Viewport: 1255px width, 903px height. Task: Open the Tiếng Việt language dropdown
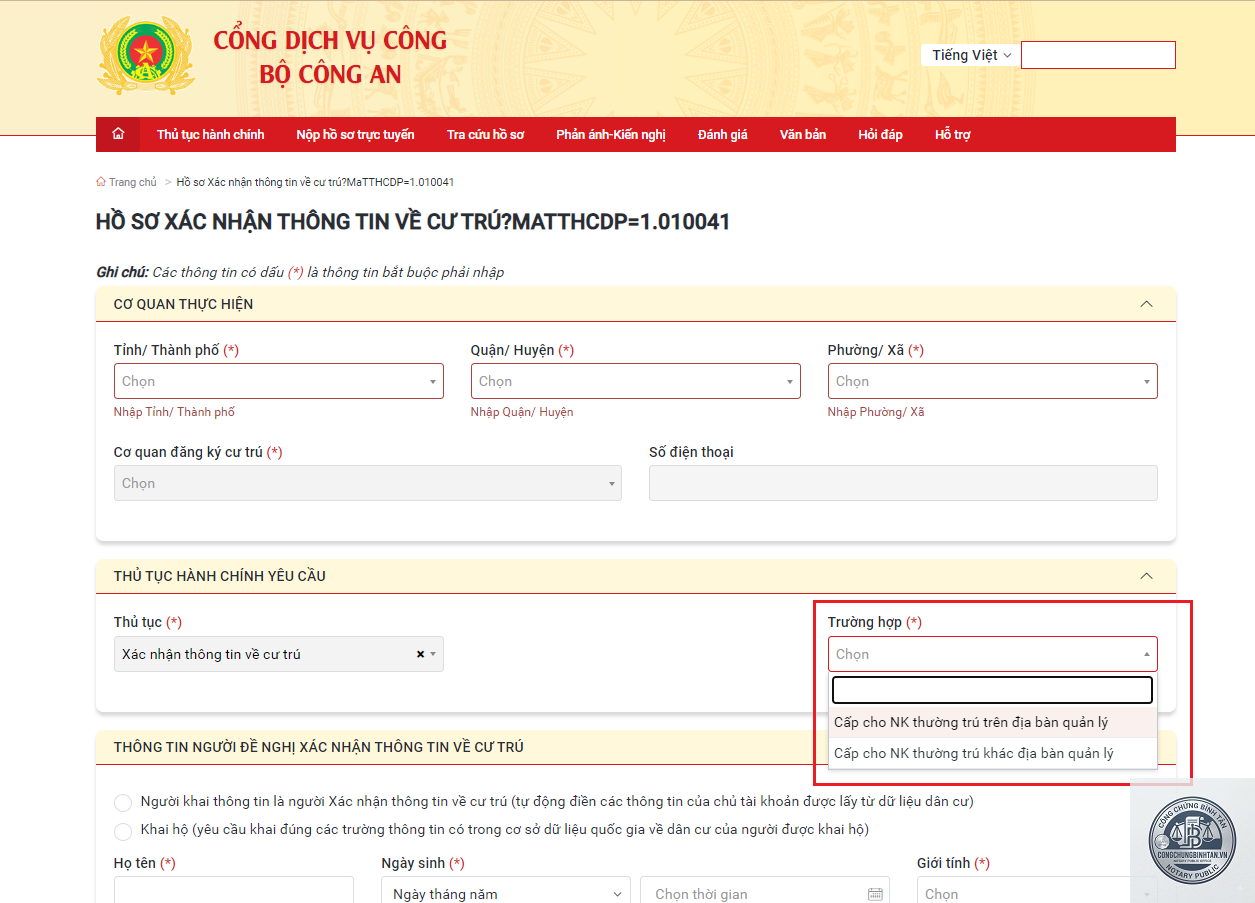971,55
